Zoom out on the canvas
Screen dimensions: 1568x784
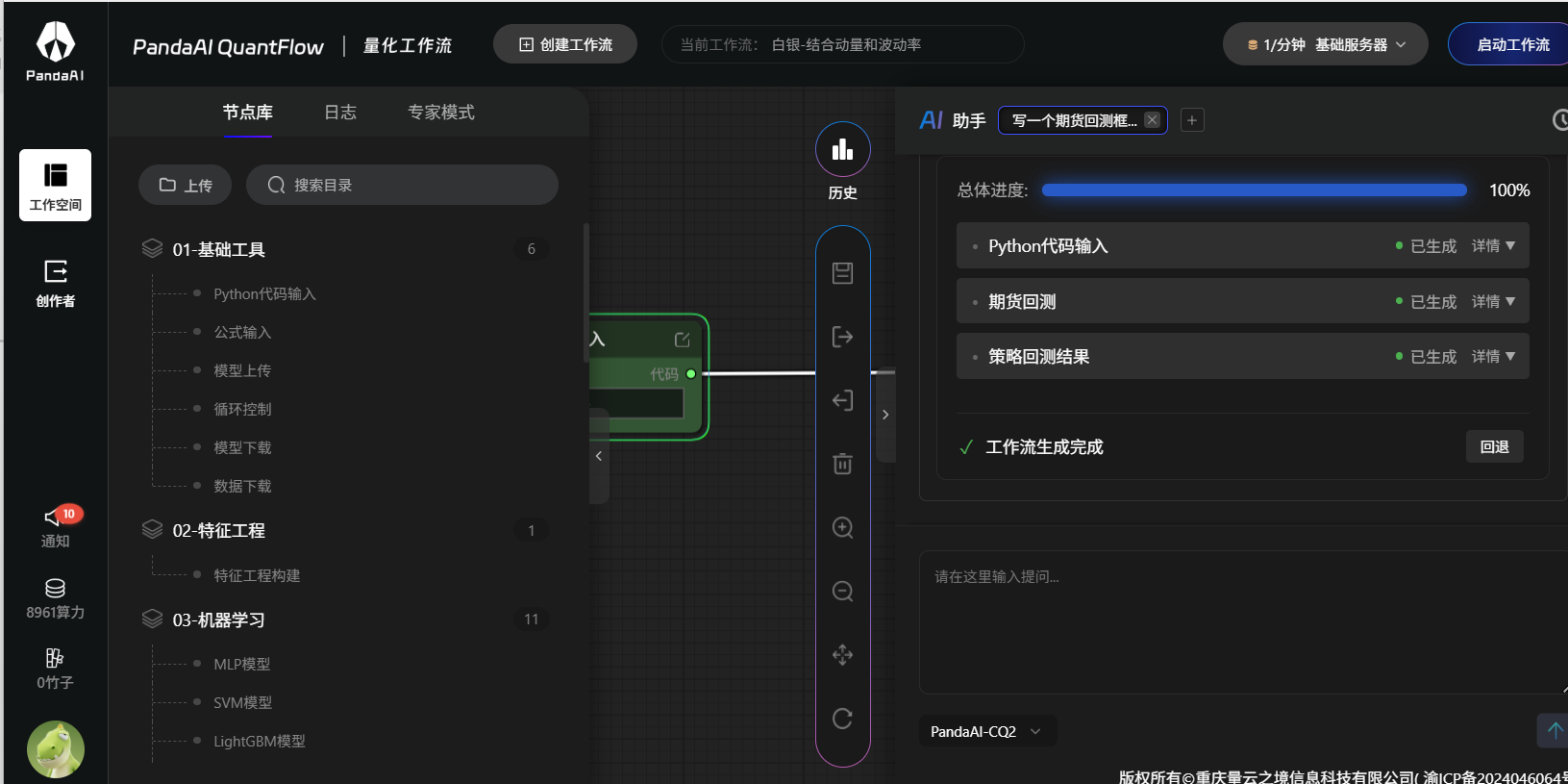click(843, 591)
